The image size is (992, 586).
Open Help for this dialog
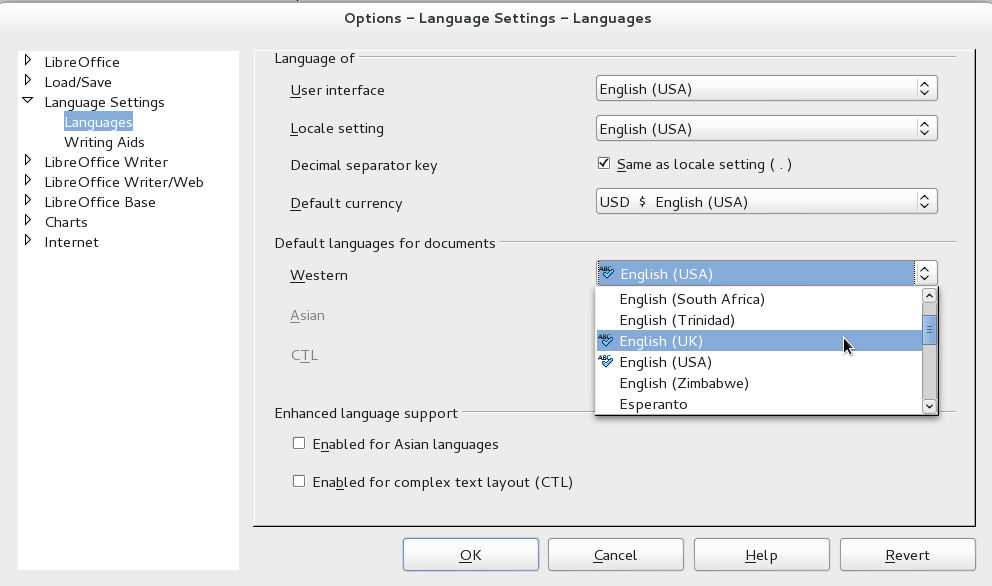(x=762, y=554)
